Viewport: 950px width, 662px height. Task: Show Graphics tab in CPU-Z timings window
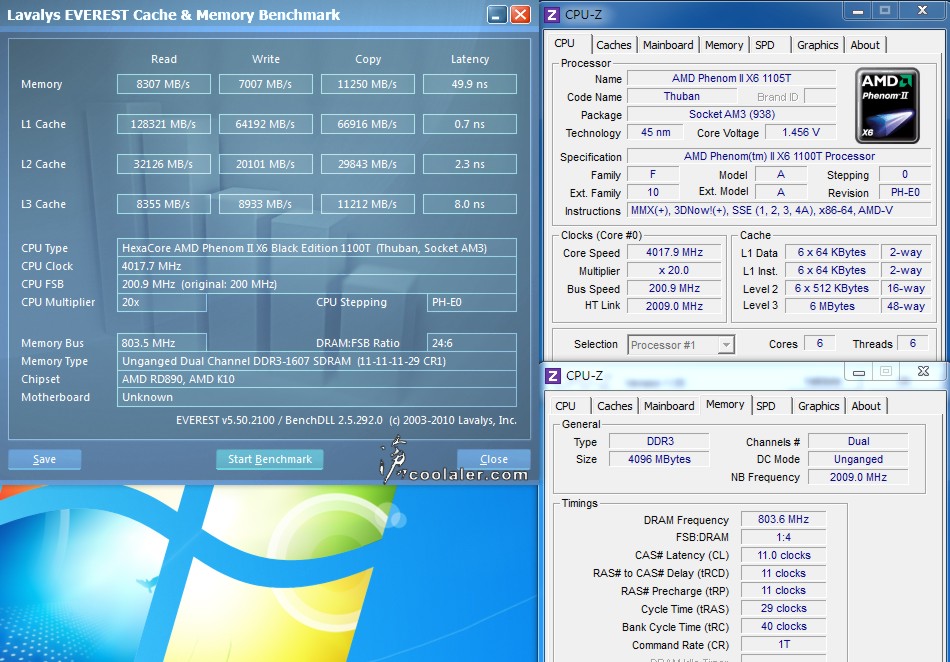point(819,406)
